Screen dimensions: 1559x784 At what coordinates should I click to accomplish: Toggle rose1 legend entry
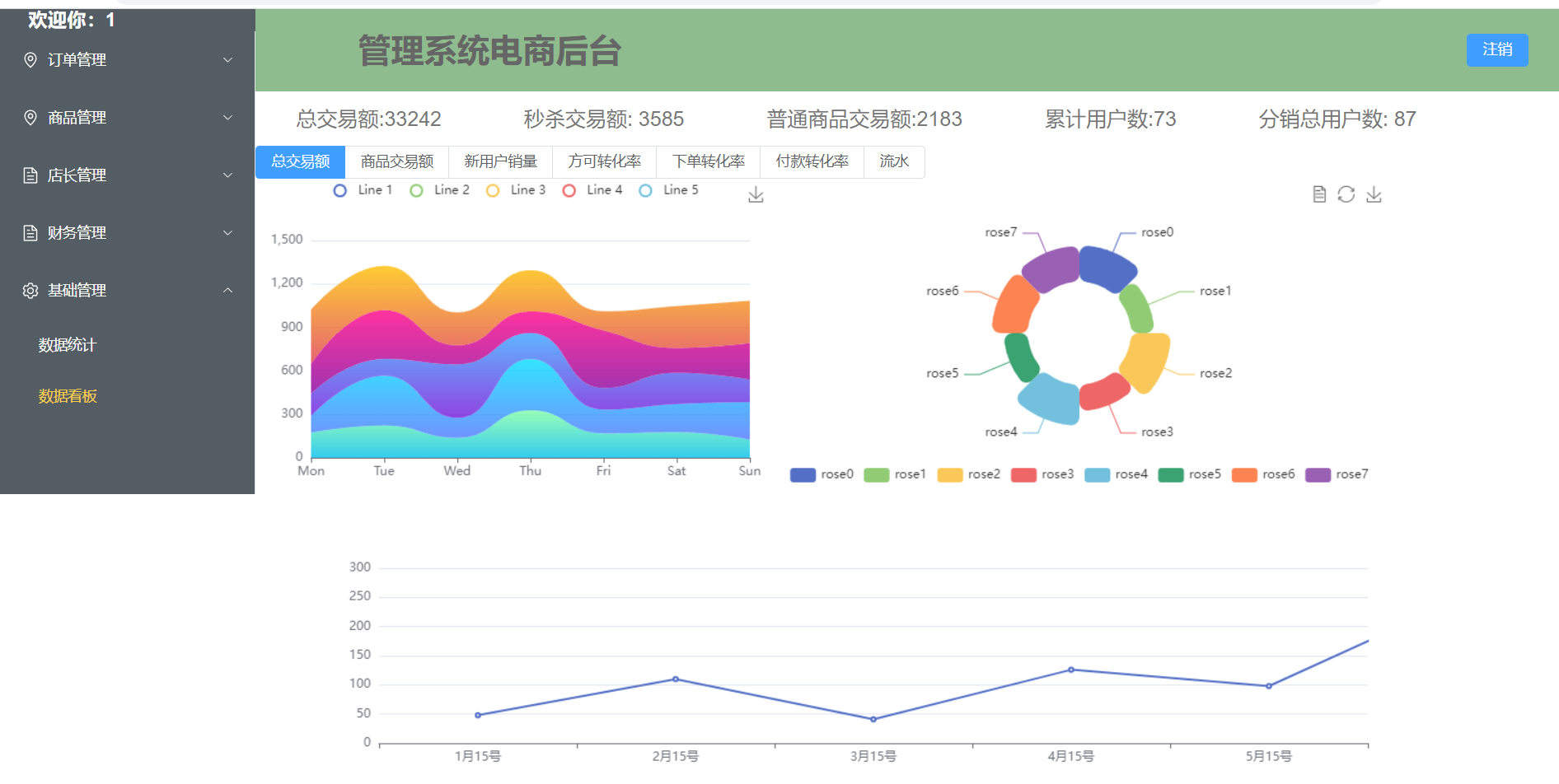(895, 474)
